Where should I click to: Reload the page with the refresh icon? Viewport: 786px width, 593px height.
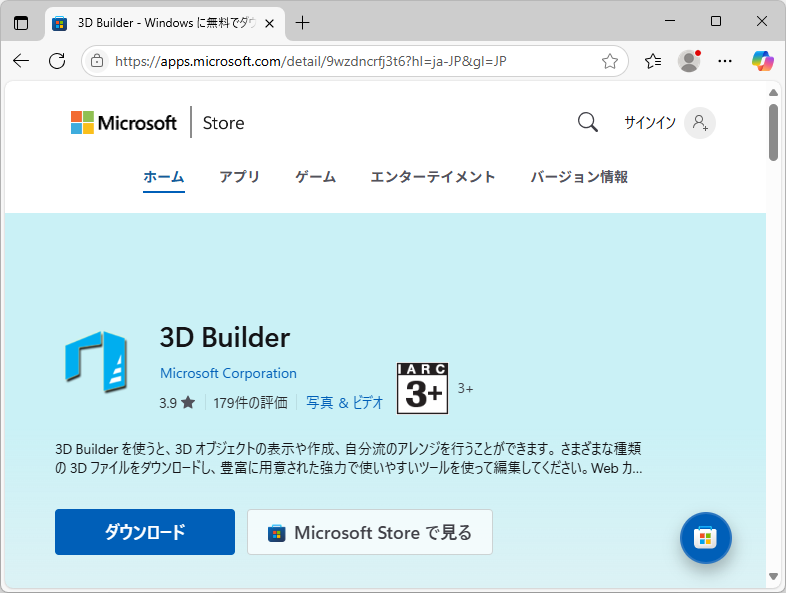[x=57, y=61]
